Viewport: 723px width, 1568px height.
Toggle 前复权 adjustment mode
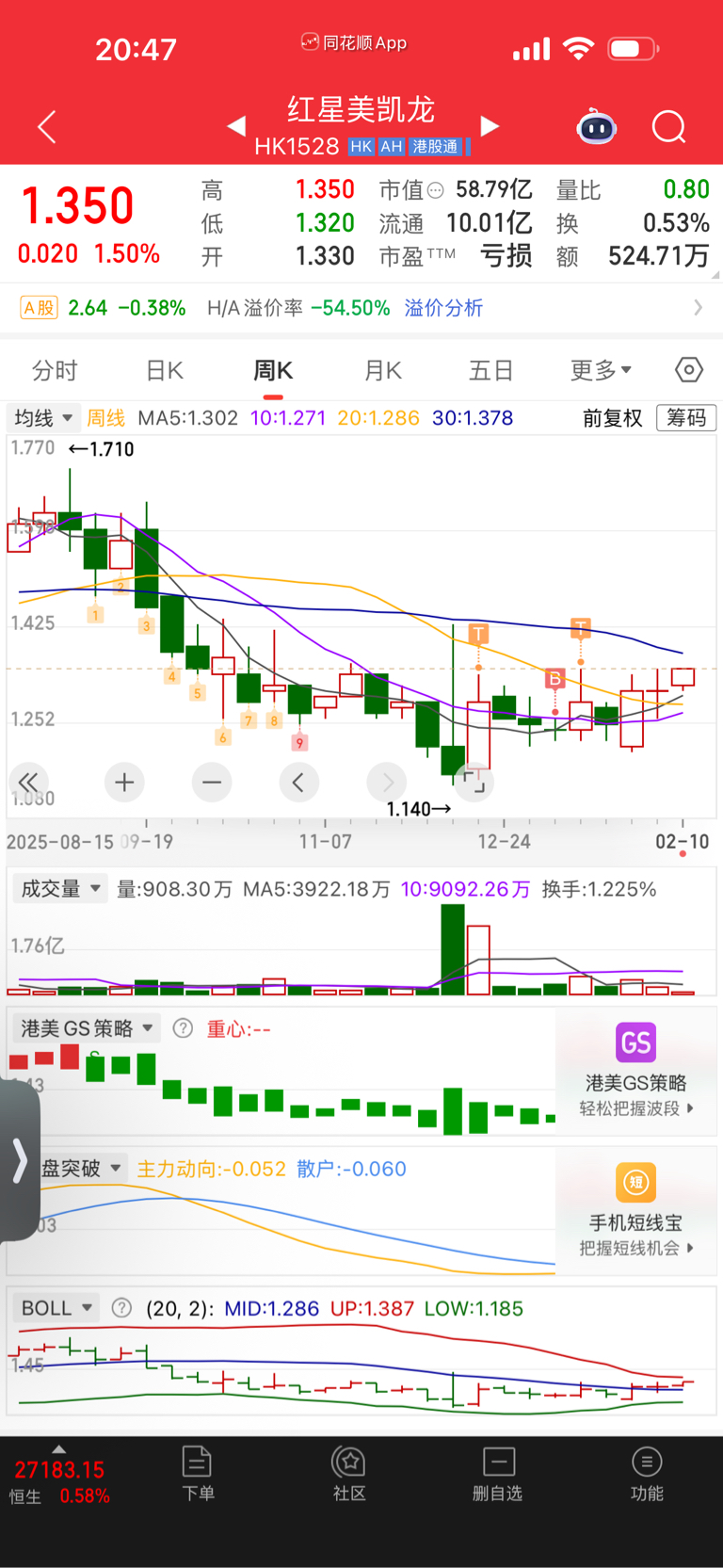click(x=613, y=417)
